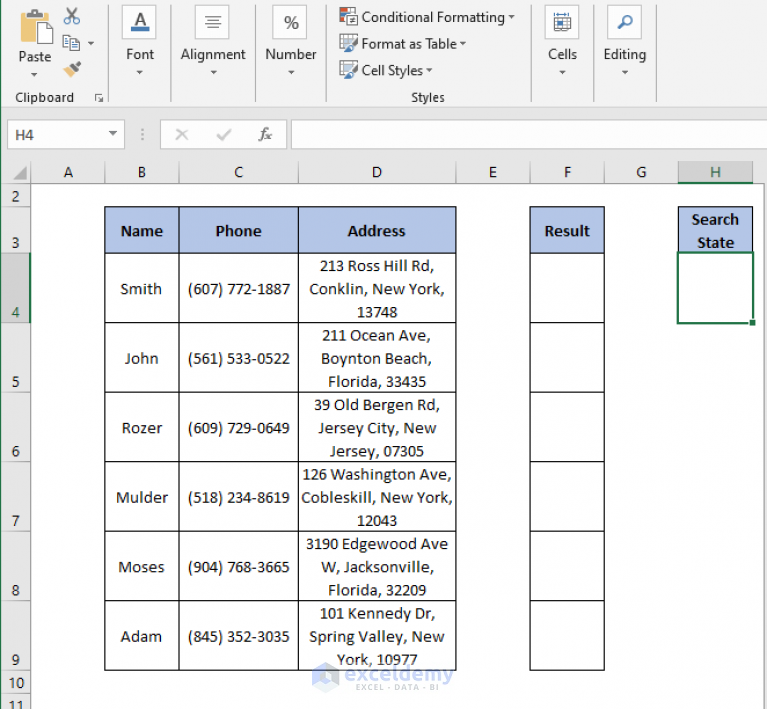Expand the Name Box dropdown arrow
This screenshot has height=709, width=767.
[113, 134]
